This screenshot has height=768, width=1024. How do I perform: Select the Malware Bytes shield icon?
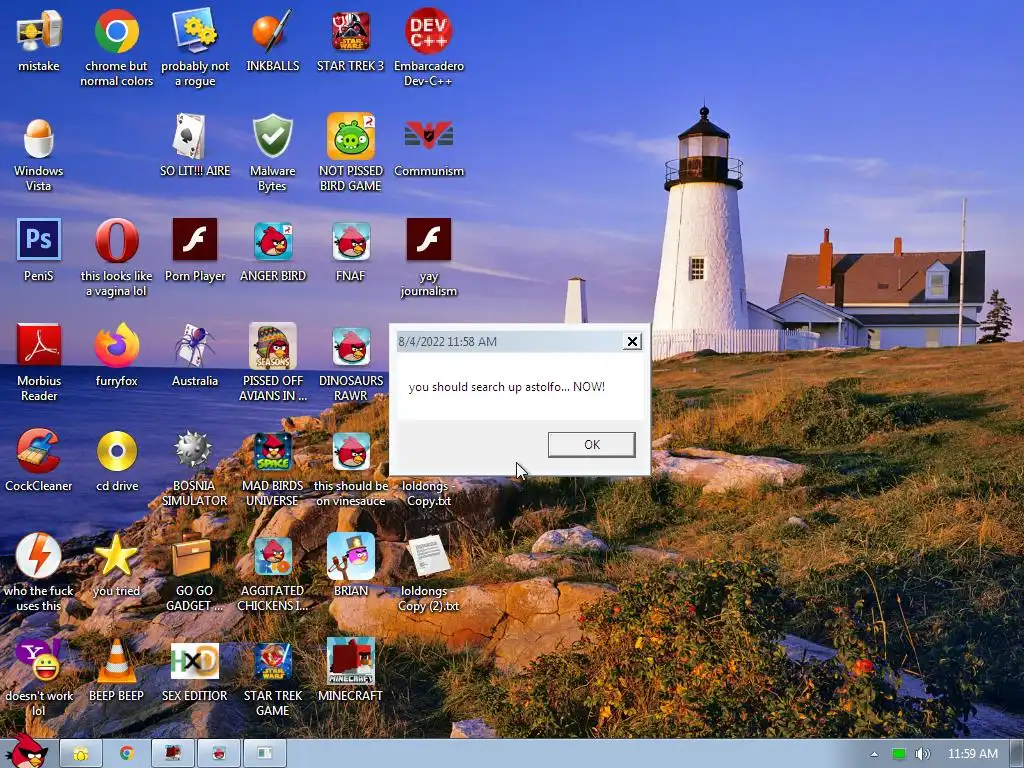[273, 136]
